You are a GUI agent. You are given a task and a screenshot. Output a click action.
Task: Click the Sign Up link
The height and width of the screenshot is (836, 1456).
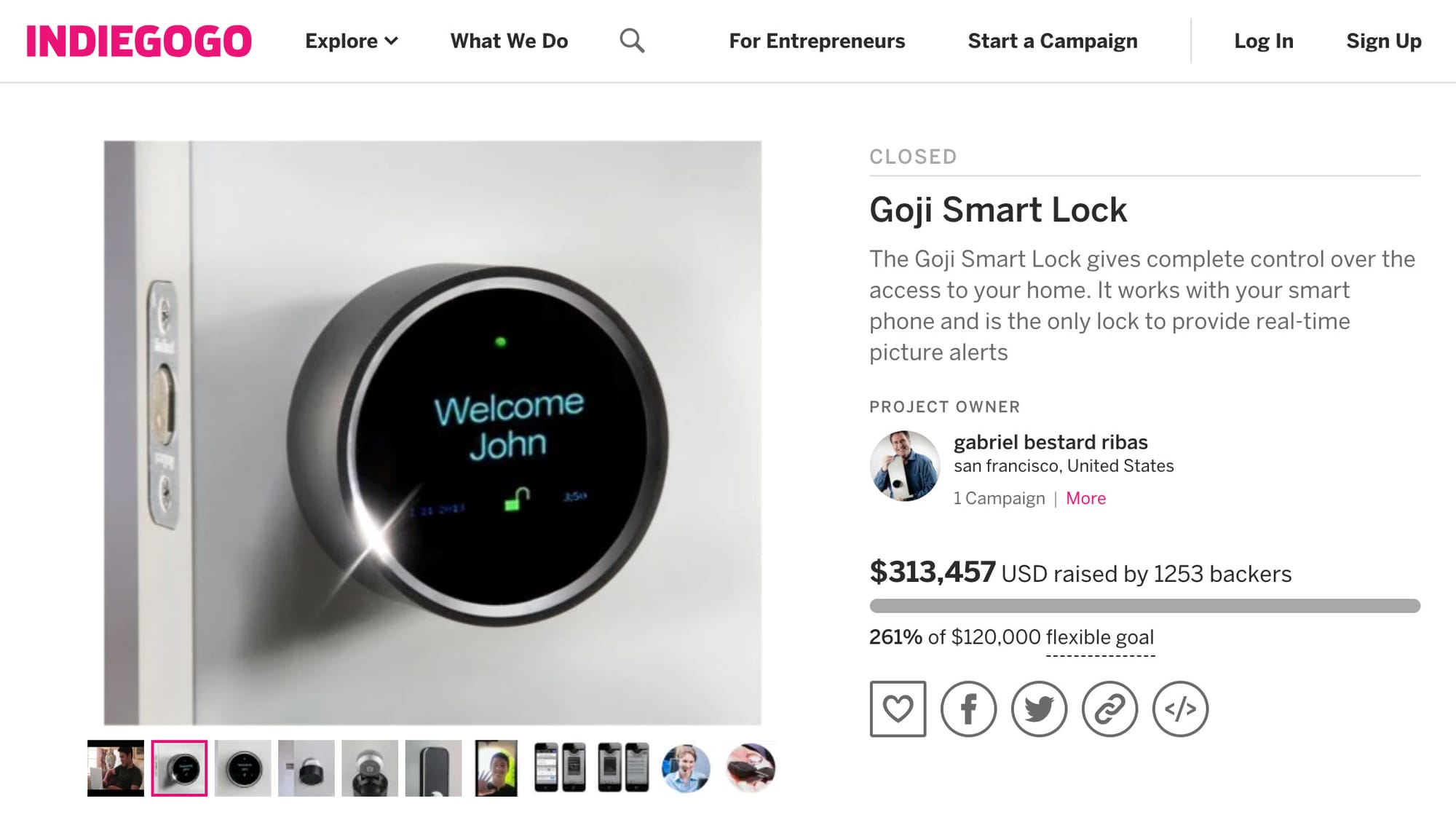pyautogui.click(x=1384, y=41)
